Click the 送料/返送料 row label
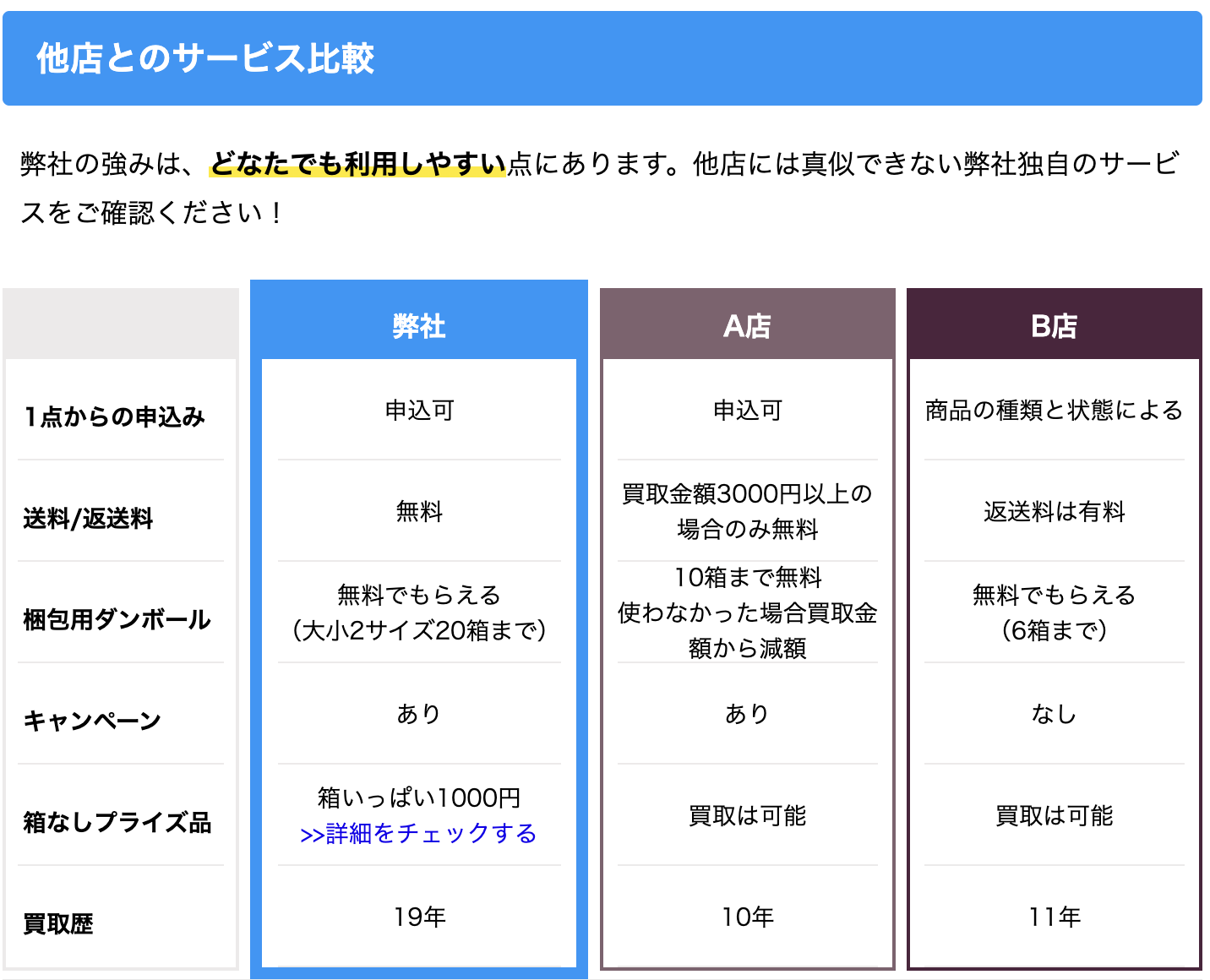The width and height of the screenshot is (1210, 980). coord(89,518)
